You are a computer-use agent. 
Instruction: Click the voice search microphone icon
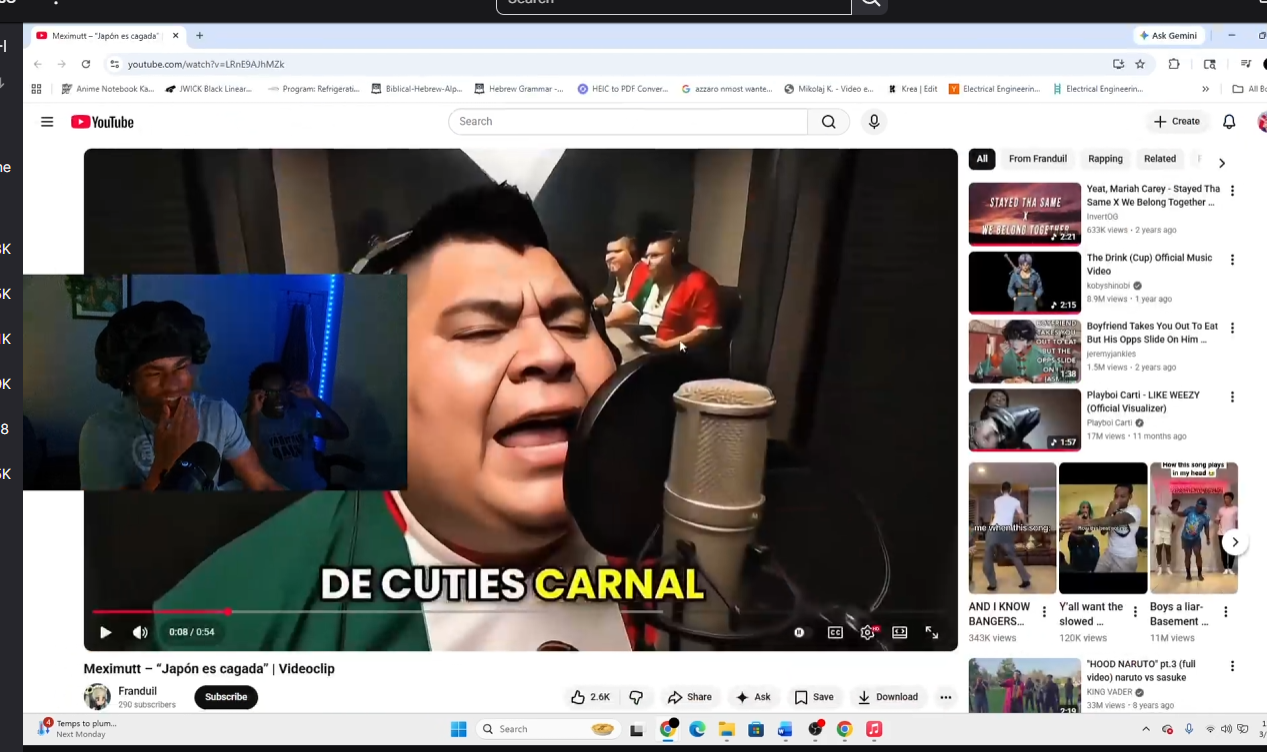[874, 122]
